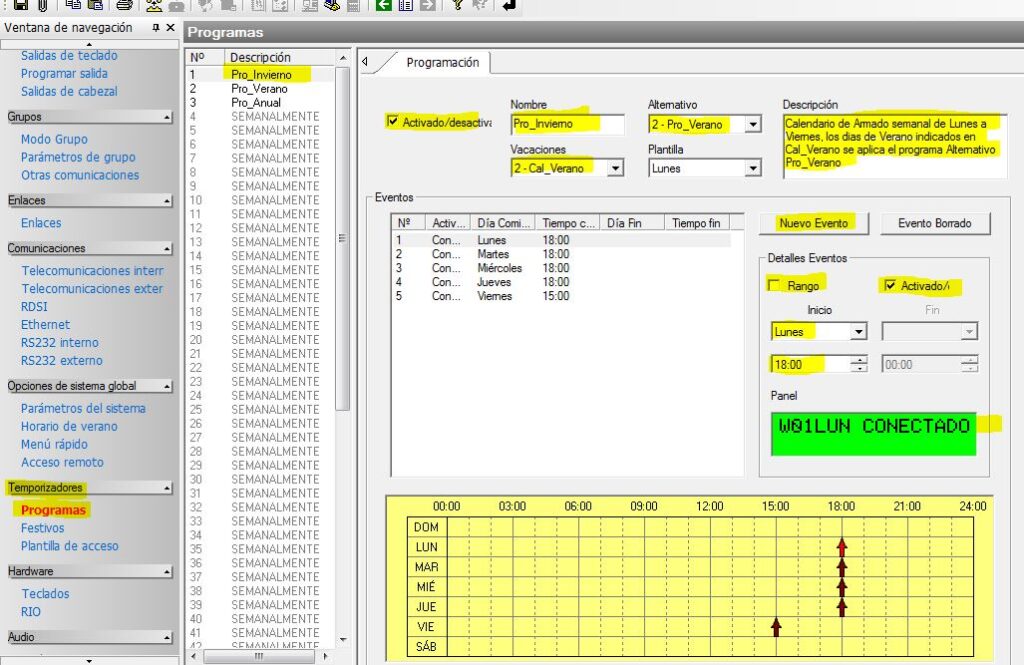Viewport: 1024px width, 665px height.
Task: Select program row Pro_Verano
Action: pos(259,88)
